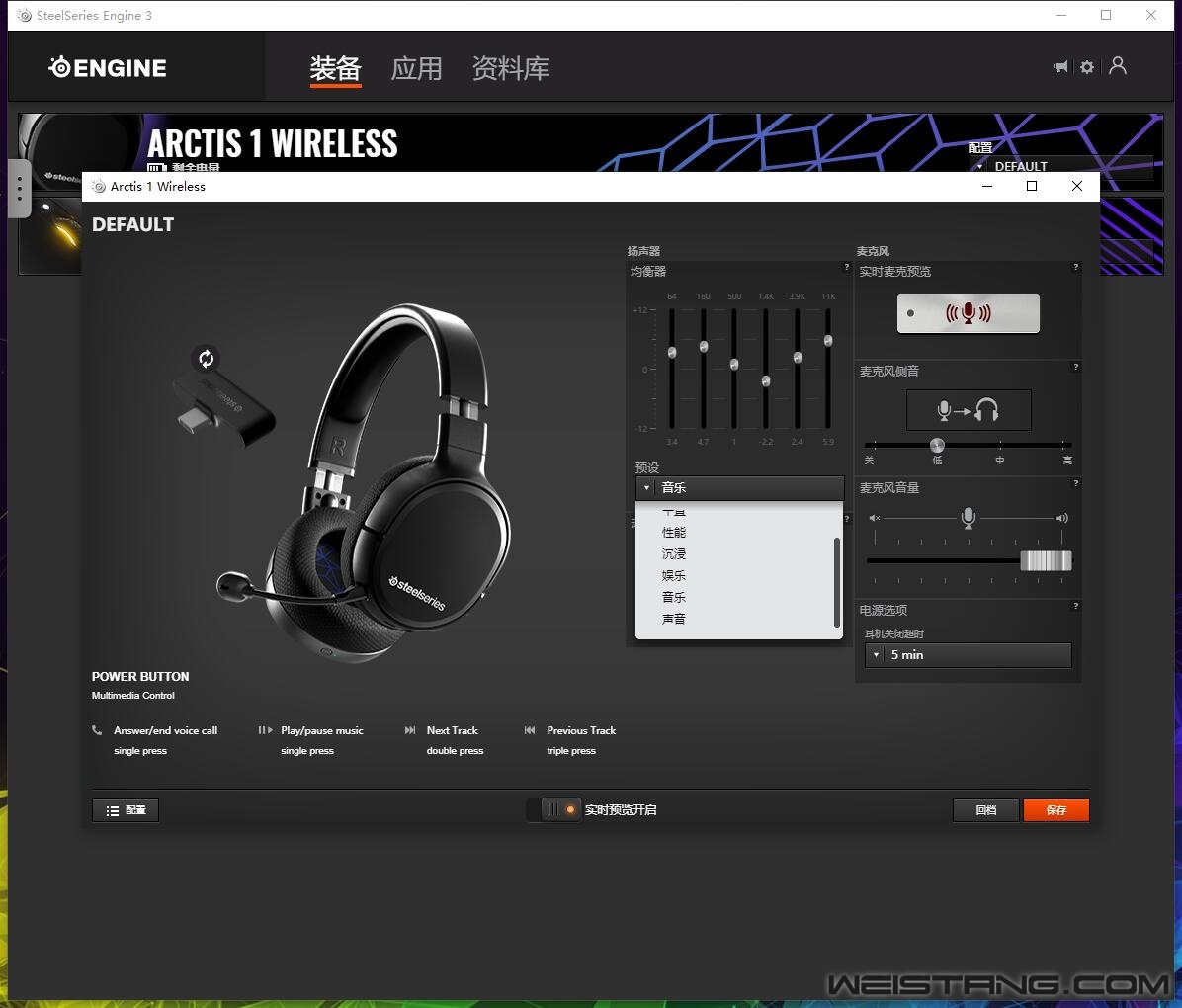Click the mic sidetone help icon
This screenshot has width=1182, height=1008.
pos(1075,367)
